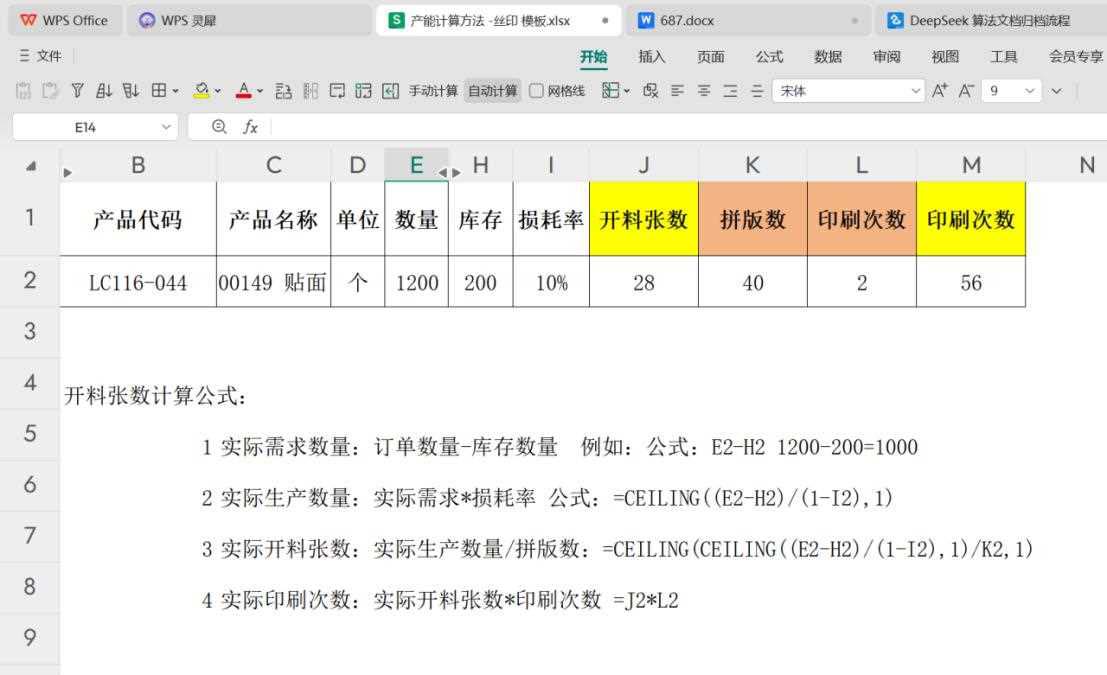Select column J header
1107x675 pixels.
coord(643,165)
